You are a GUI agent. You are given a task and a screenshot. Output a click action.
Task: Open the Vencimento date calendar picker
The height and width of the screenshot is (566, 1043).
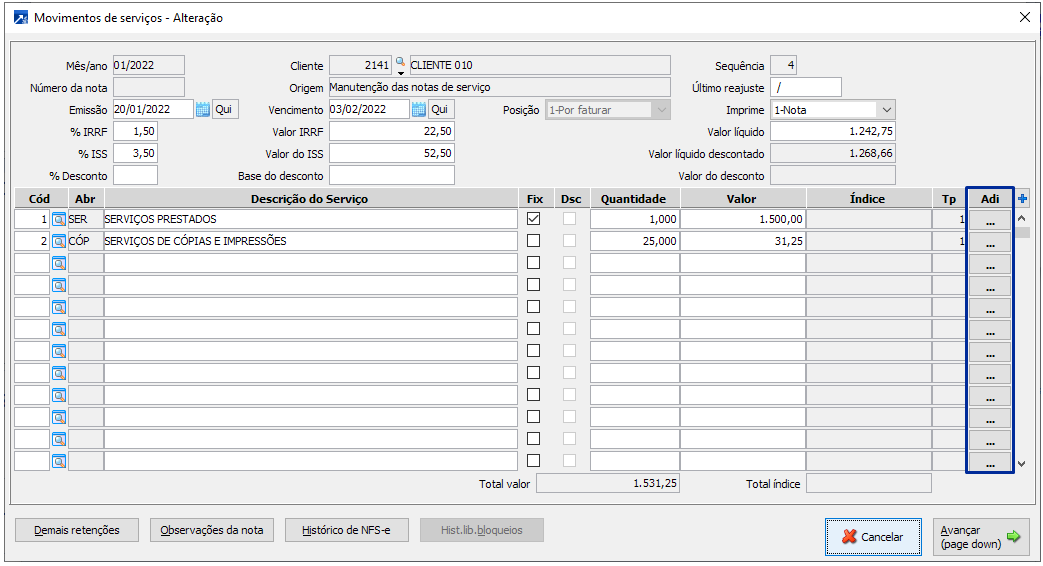pyautogui.click(x=418, y=110)
